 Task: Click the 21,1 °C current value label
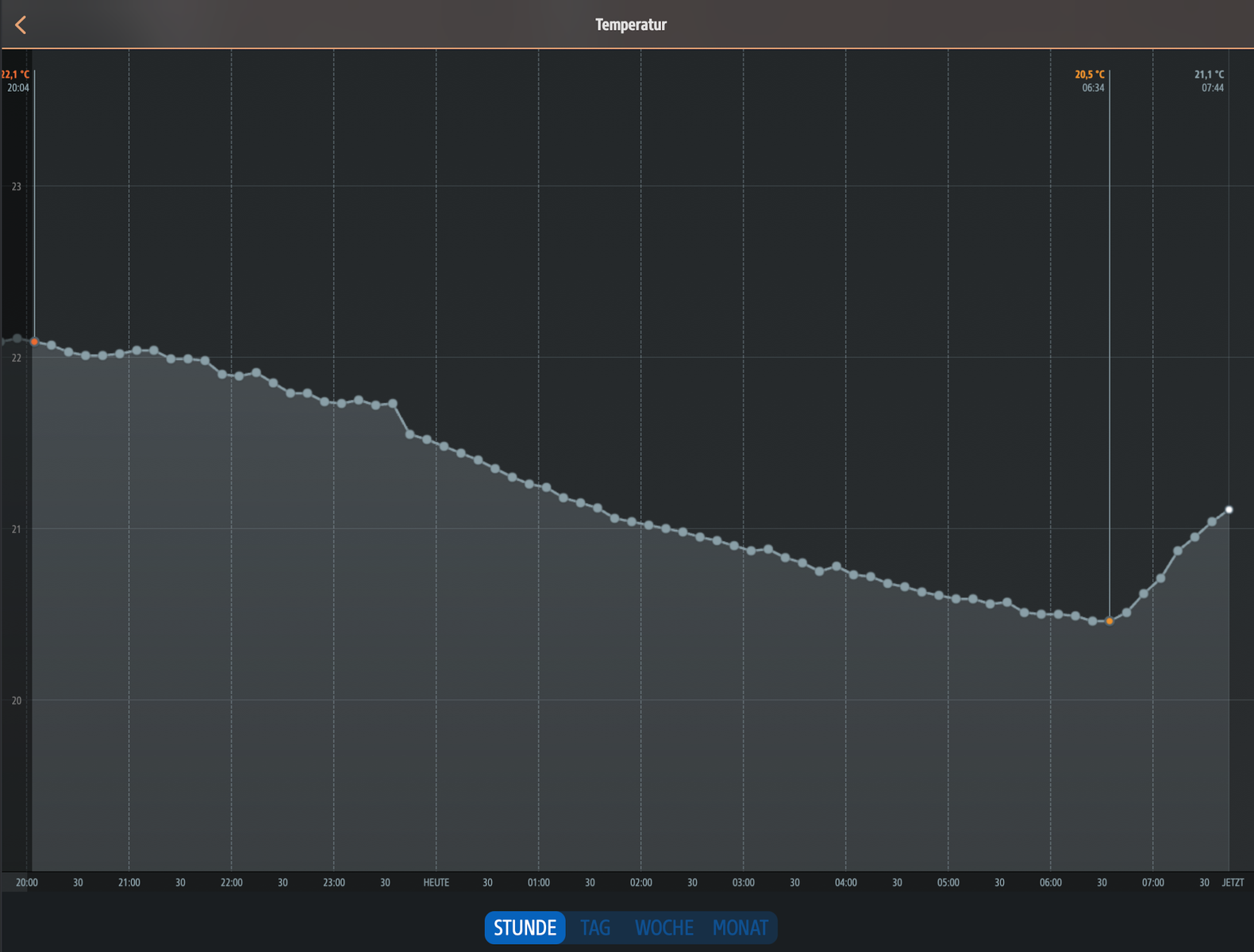tap(1209, 75)
